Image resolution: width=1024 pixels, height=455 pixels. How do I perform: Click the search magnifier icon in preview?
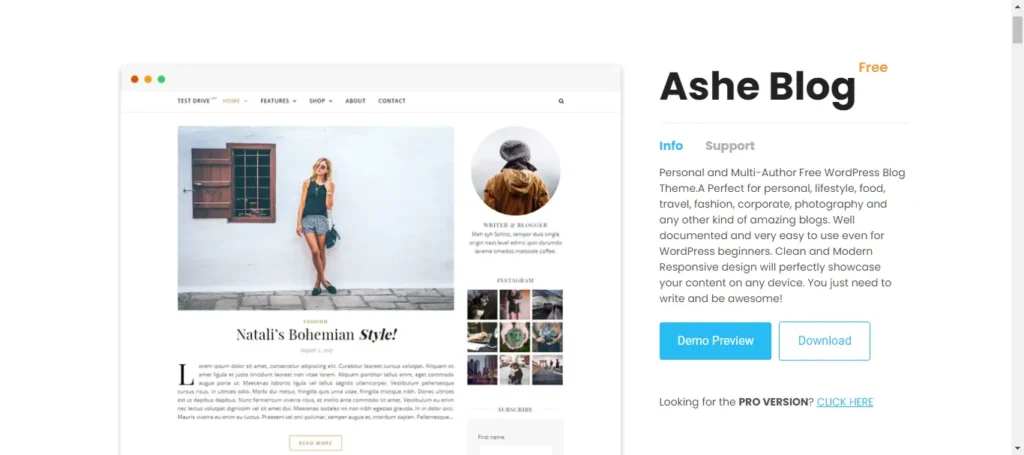[x=561, y=101]
